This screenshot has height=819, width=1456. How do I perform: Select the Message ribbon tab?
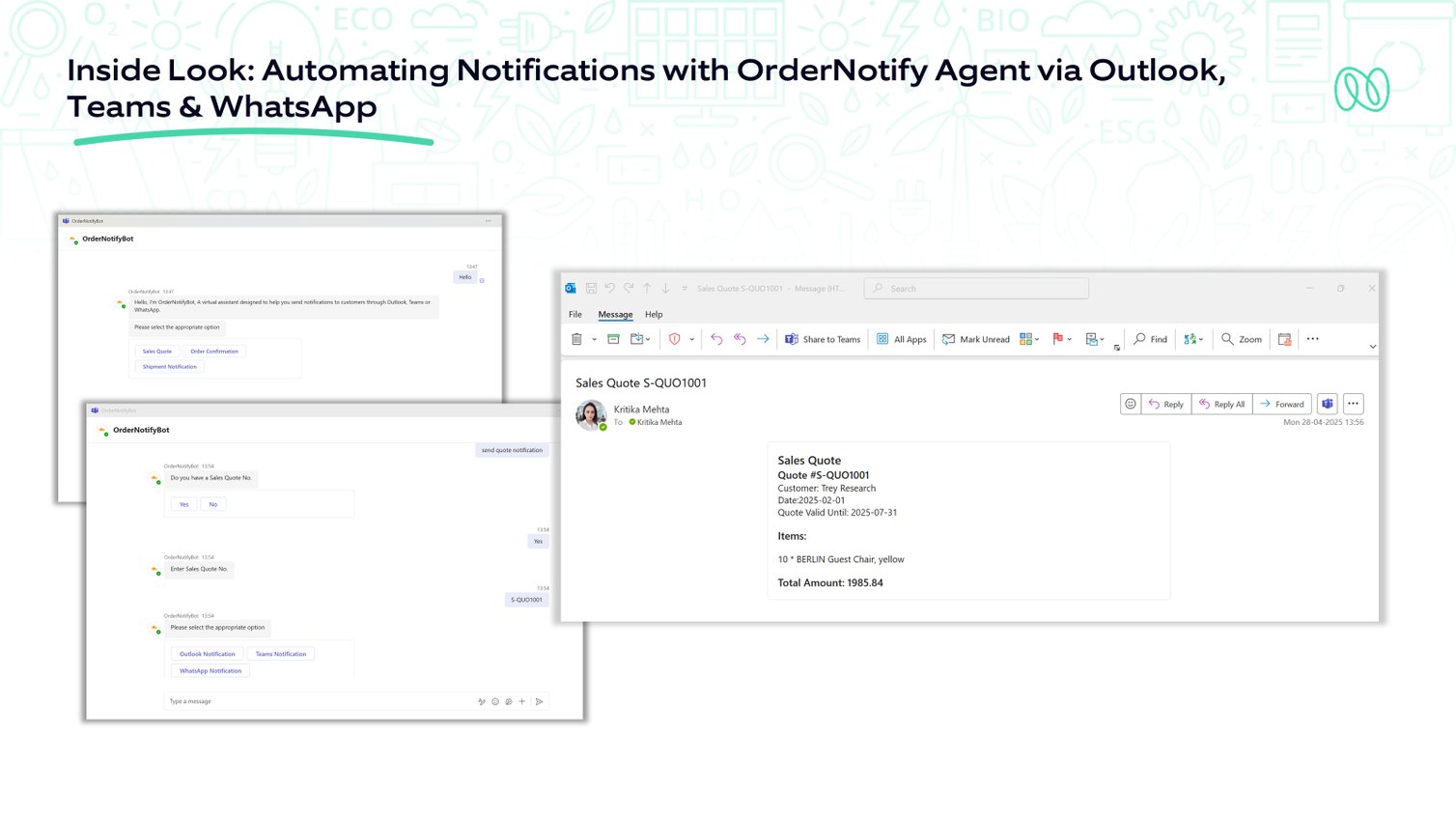[x=615, y=314]
